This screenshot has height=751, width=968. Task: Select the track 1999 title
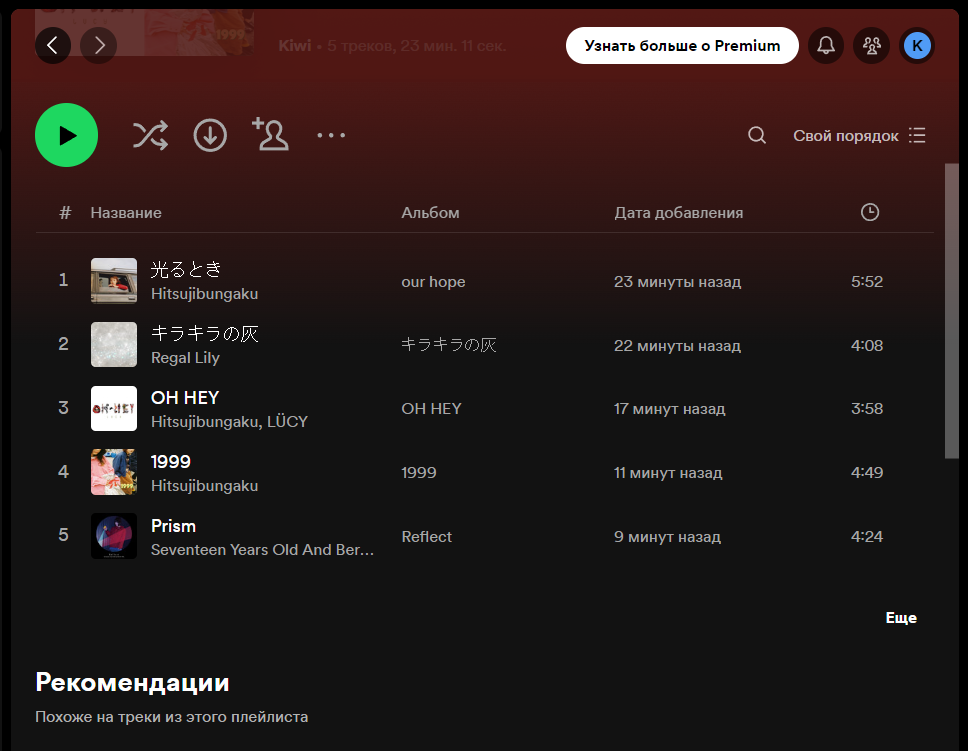click(171, 461)
